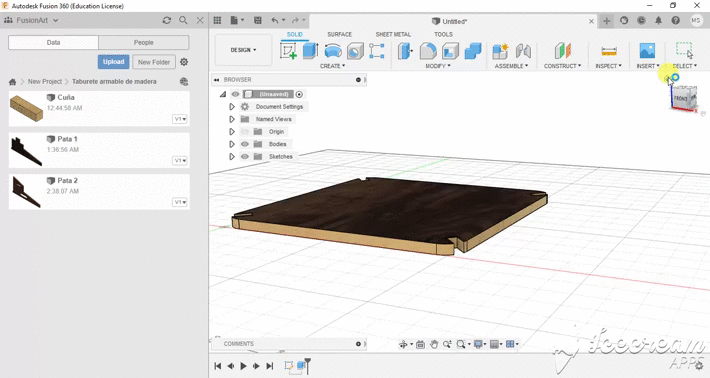The height and width of the screenshot is (378, 710).
Task: Select the Create Sketch tool
Action: click(x=288, y=51)
